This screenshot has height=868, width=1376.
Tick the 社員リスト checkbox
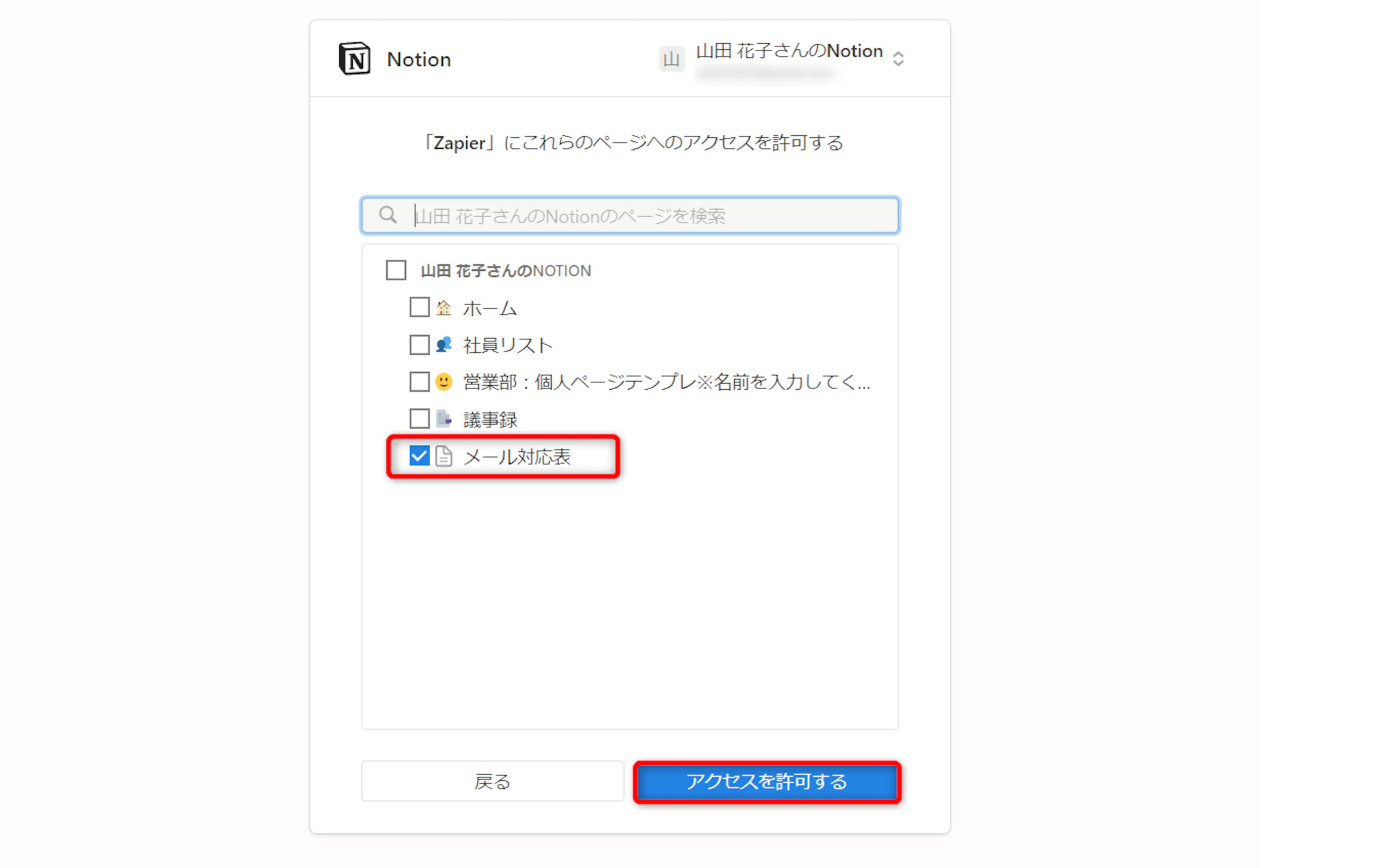click(x=419, y=345)
